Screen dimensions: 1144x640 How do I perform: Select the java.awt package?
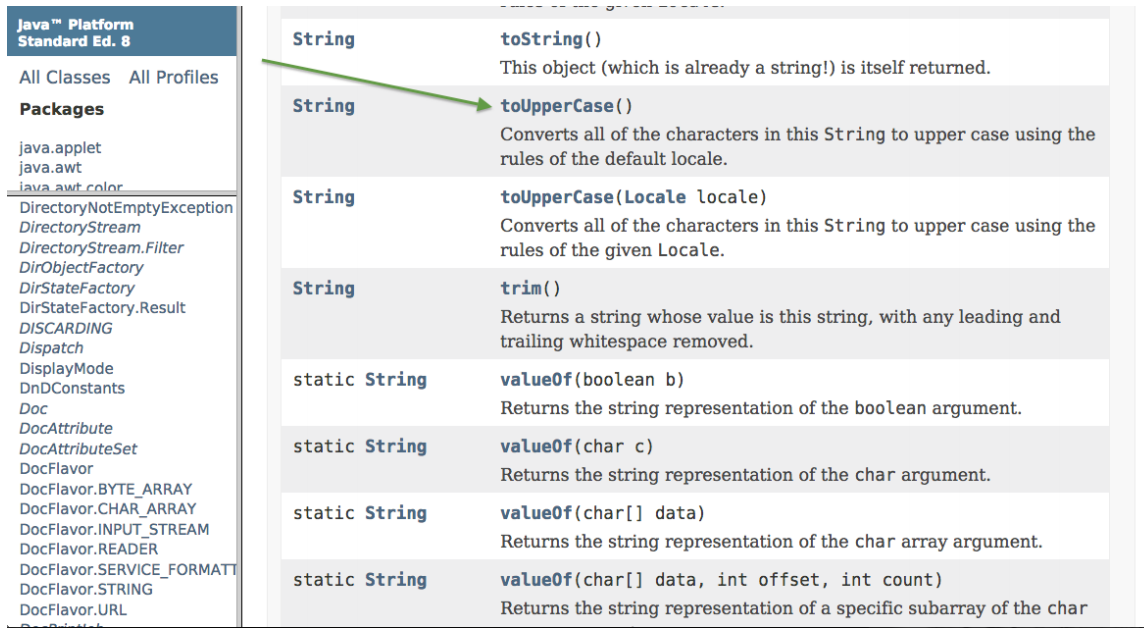click(x=50, y=168)
